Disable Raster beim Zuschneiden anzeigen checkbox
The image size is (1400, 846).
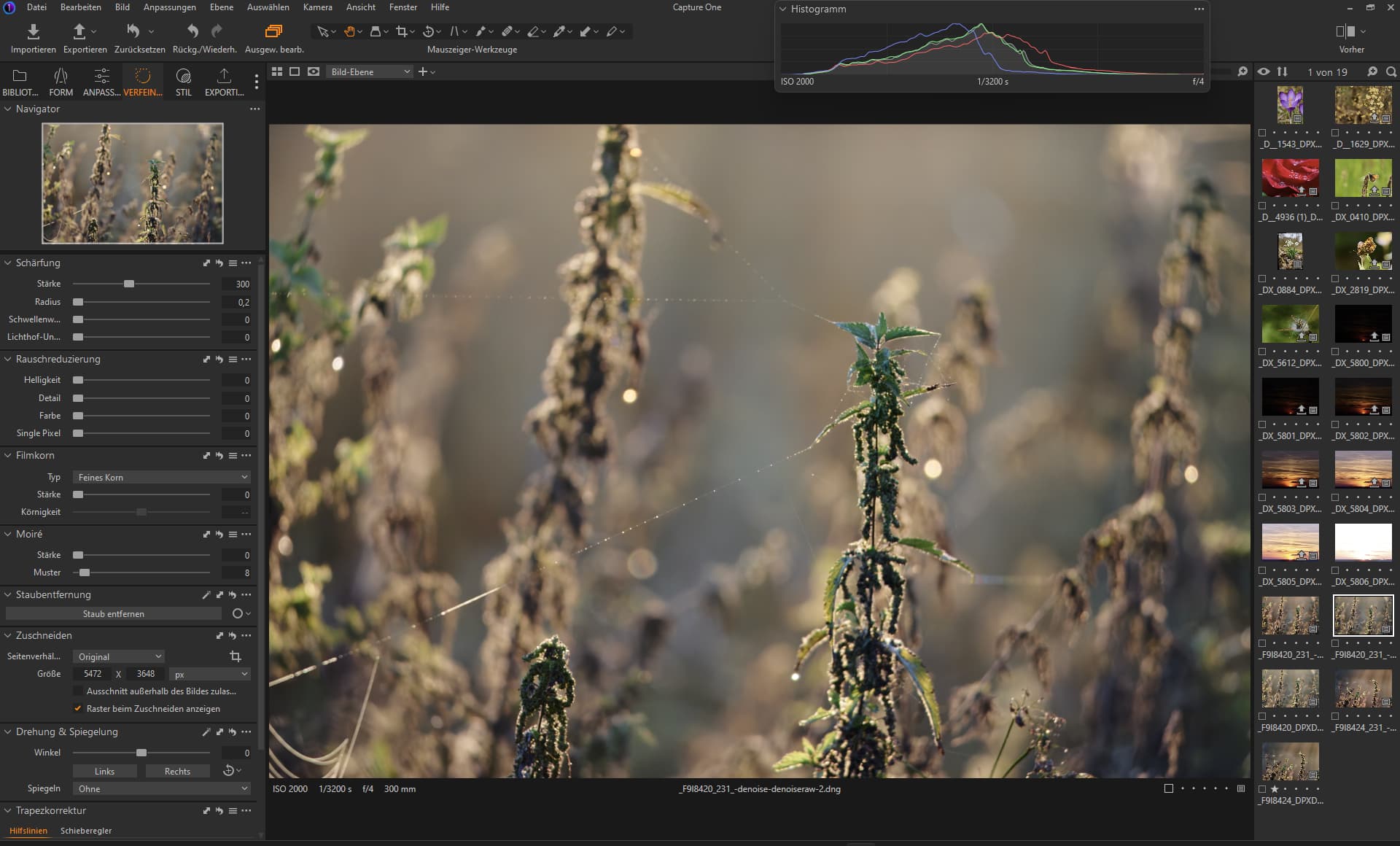coord(78,709)
